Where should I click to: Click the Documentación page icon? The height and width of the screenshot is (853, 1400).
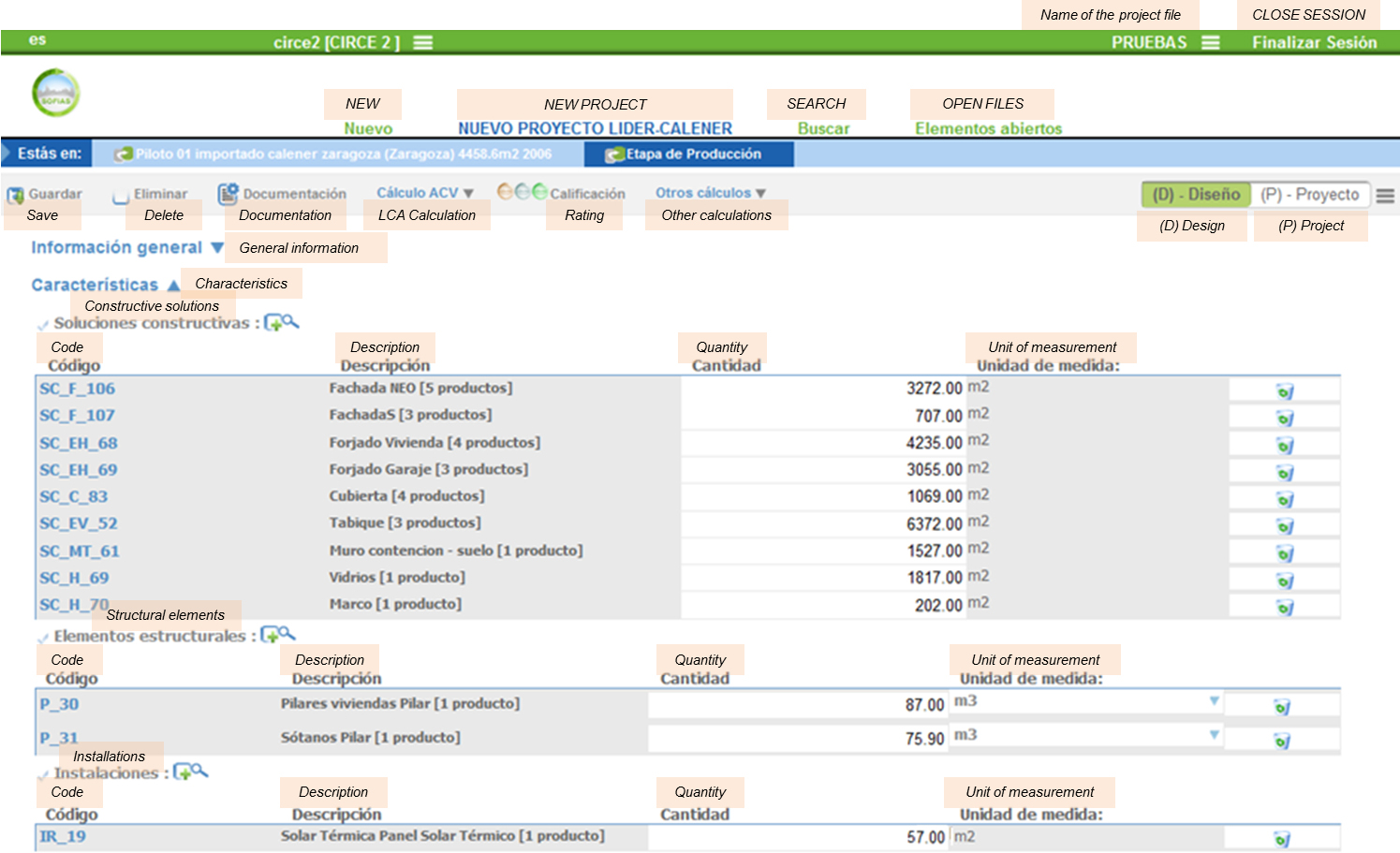click(228, 194)
